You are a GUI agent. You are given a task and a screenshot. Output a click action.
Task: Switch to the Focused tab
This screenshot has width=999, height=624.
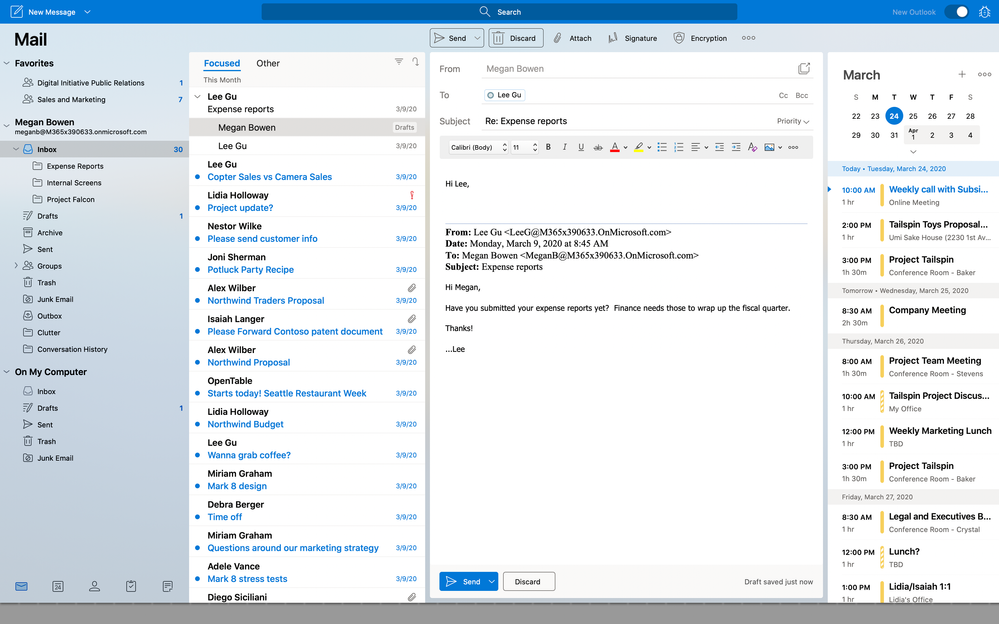coord(222,63)
